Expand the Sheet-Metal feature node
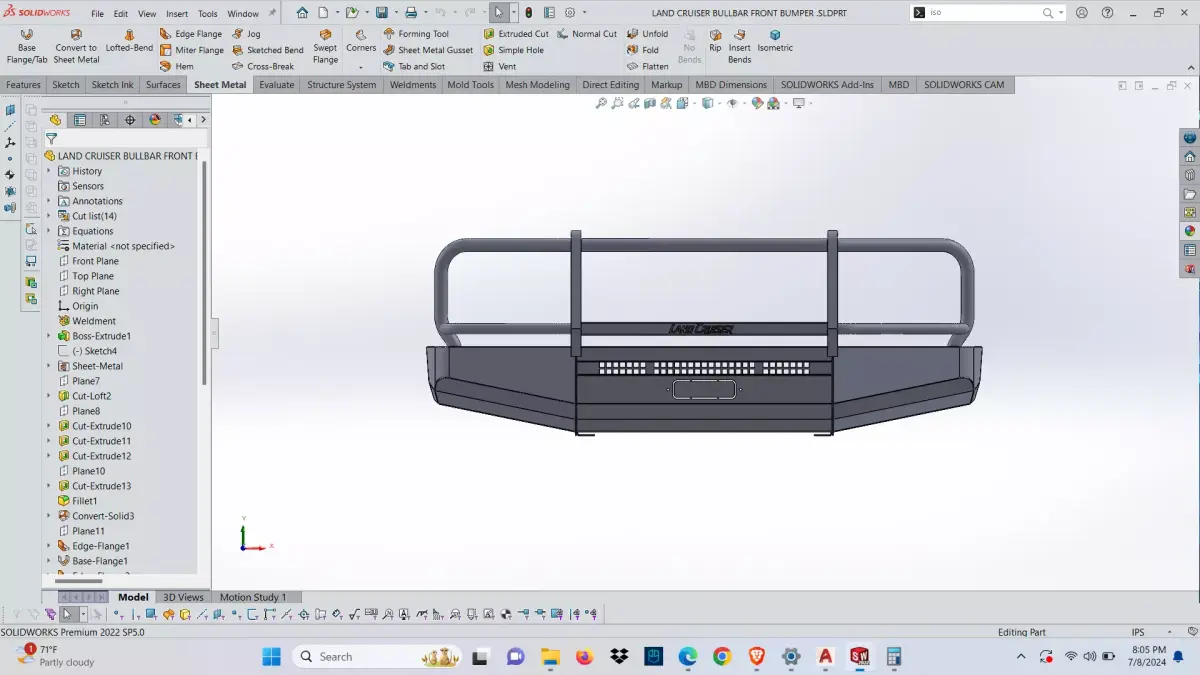The width and height of the screenshot is (1200, 675). pos(49,366)
